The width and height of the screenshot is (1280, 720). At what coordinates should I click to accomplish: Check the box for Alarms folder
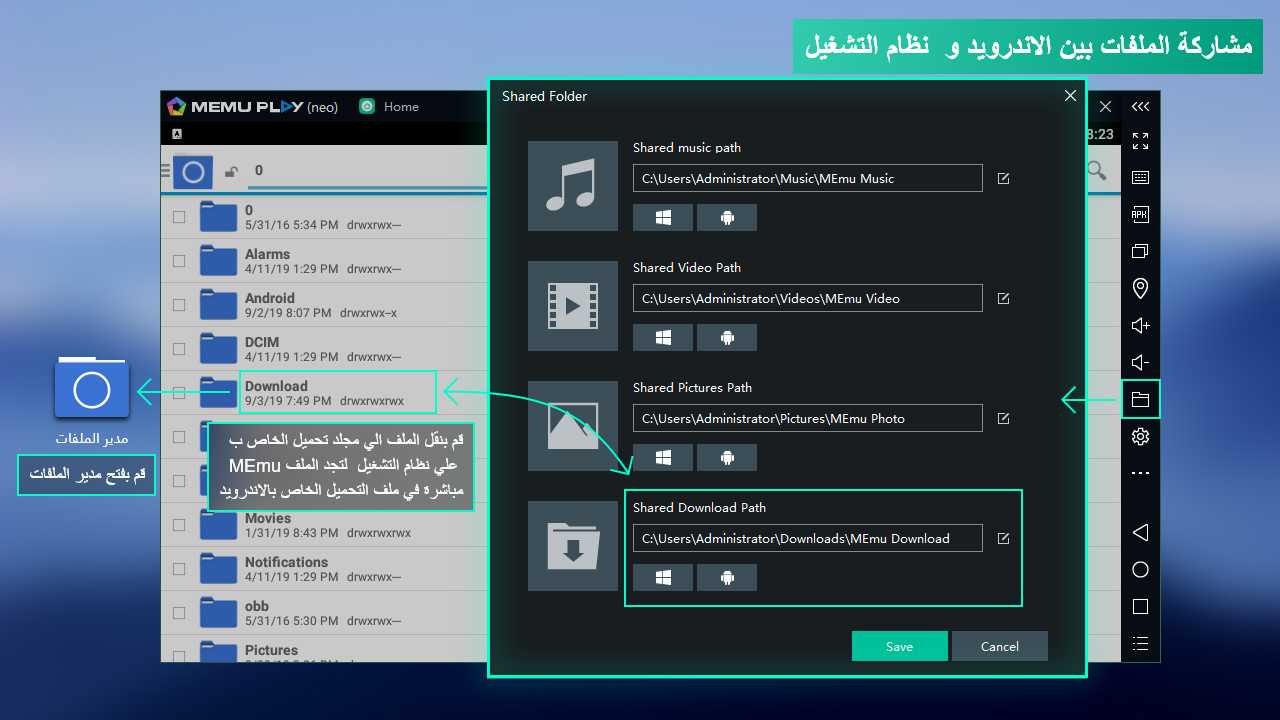pyautogui.click(x=179, y=261)
